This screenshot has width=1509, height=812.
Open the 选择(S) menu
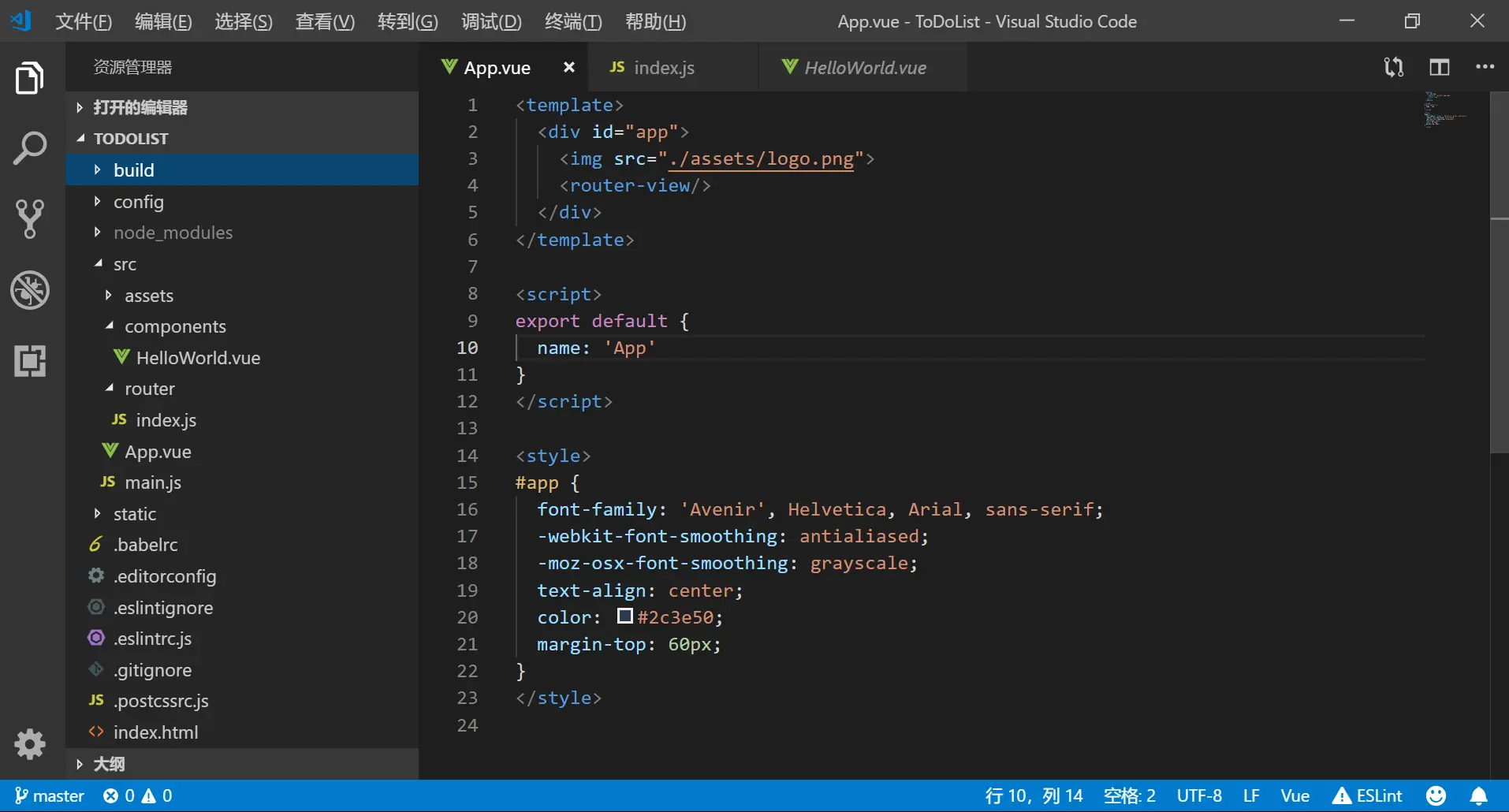click(244, 21)
